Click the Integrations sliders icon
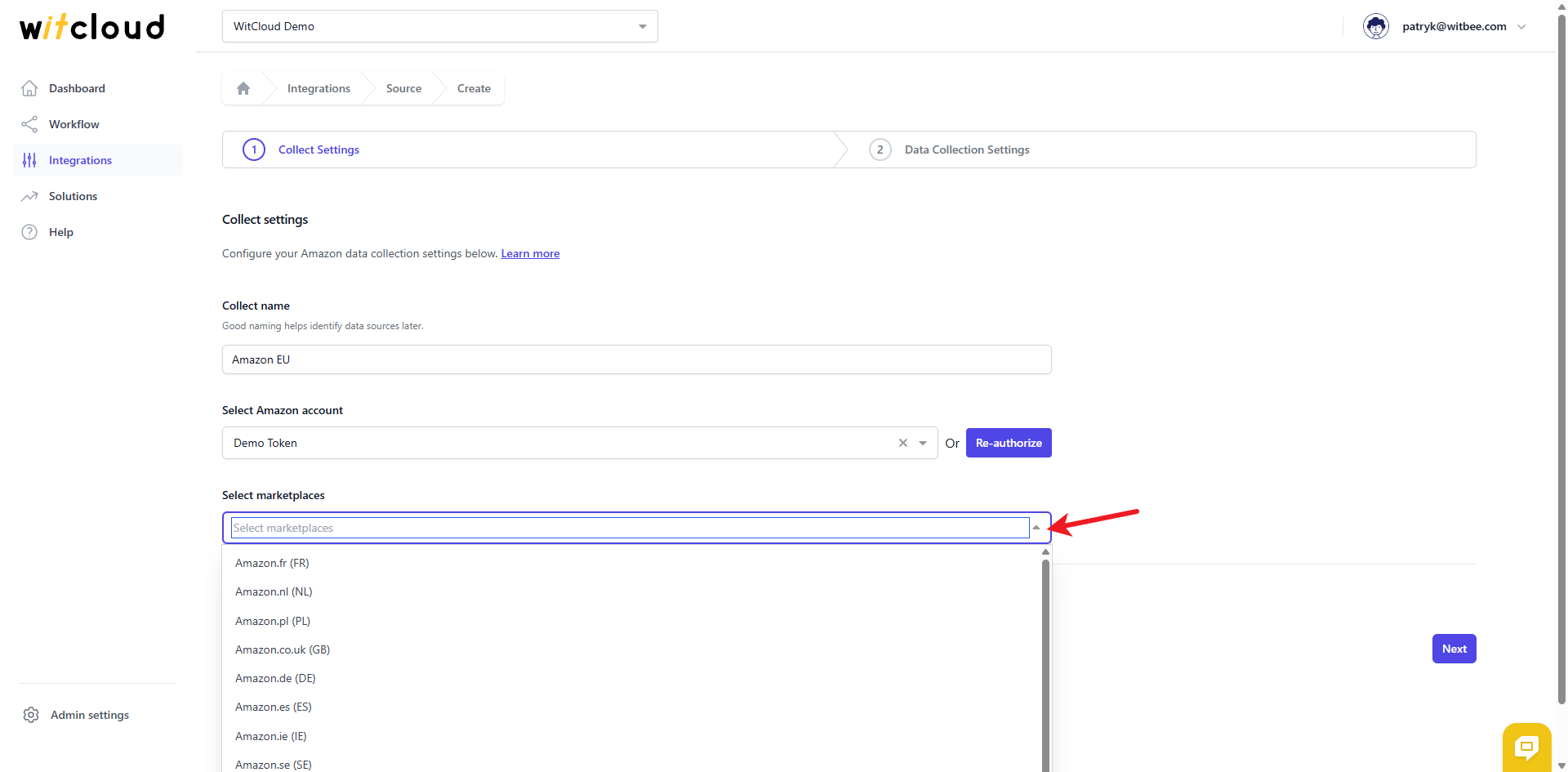1568x772 pixels. click(x=29, y=160)
